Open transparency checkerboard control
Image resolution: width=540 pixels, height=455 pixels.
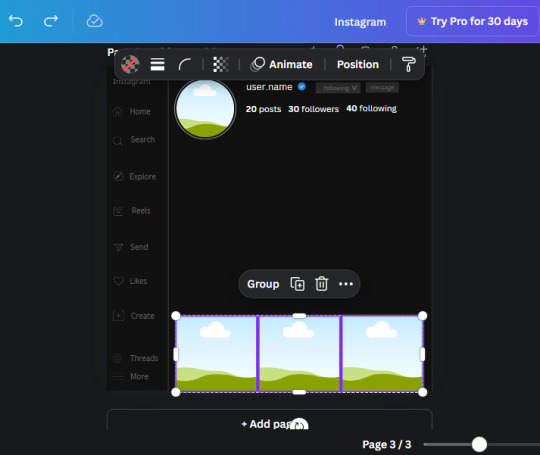pos(221,64)
